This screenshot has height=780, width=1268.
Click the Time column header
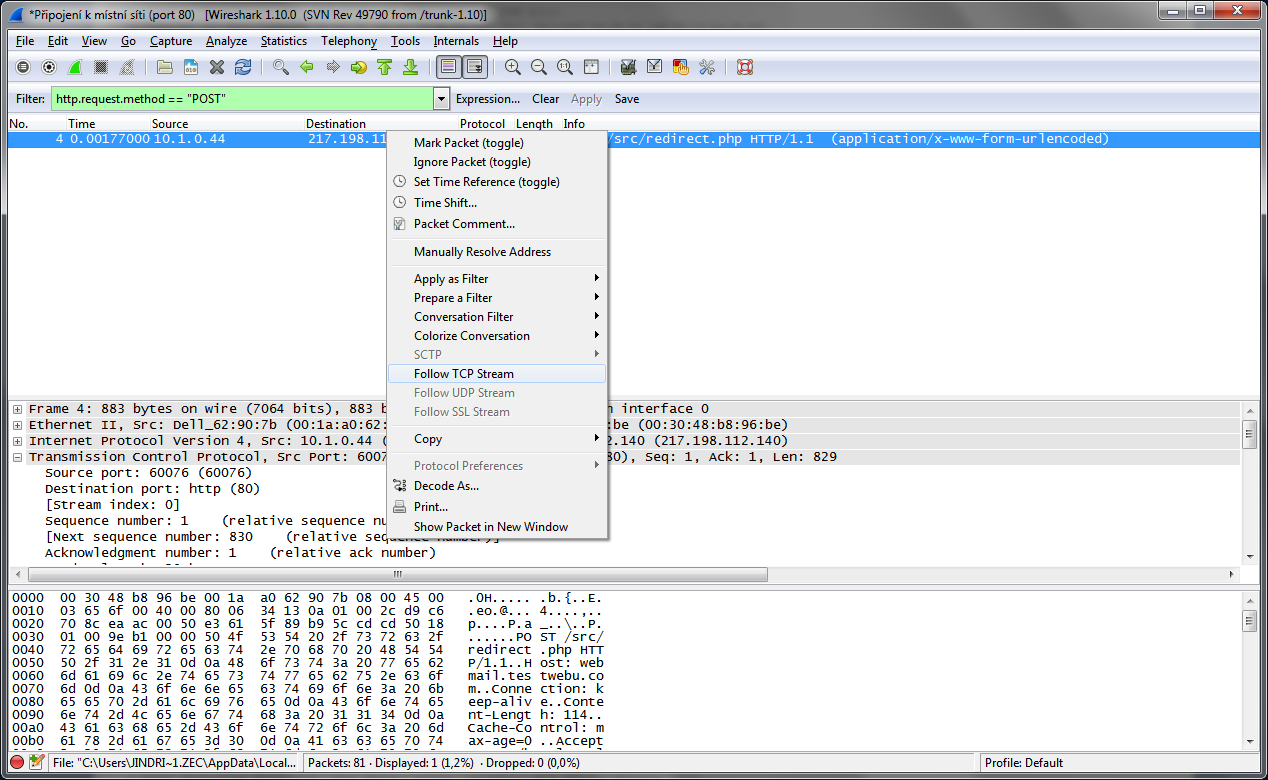pos(82,124)
